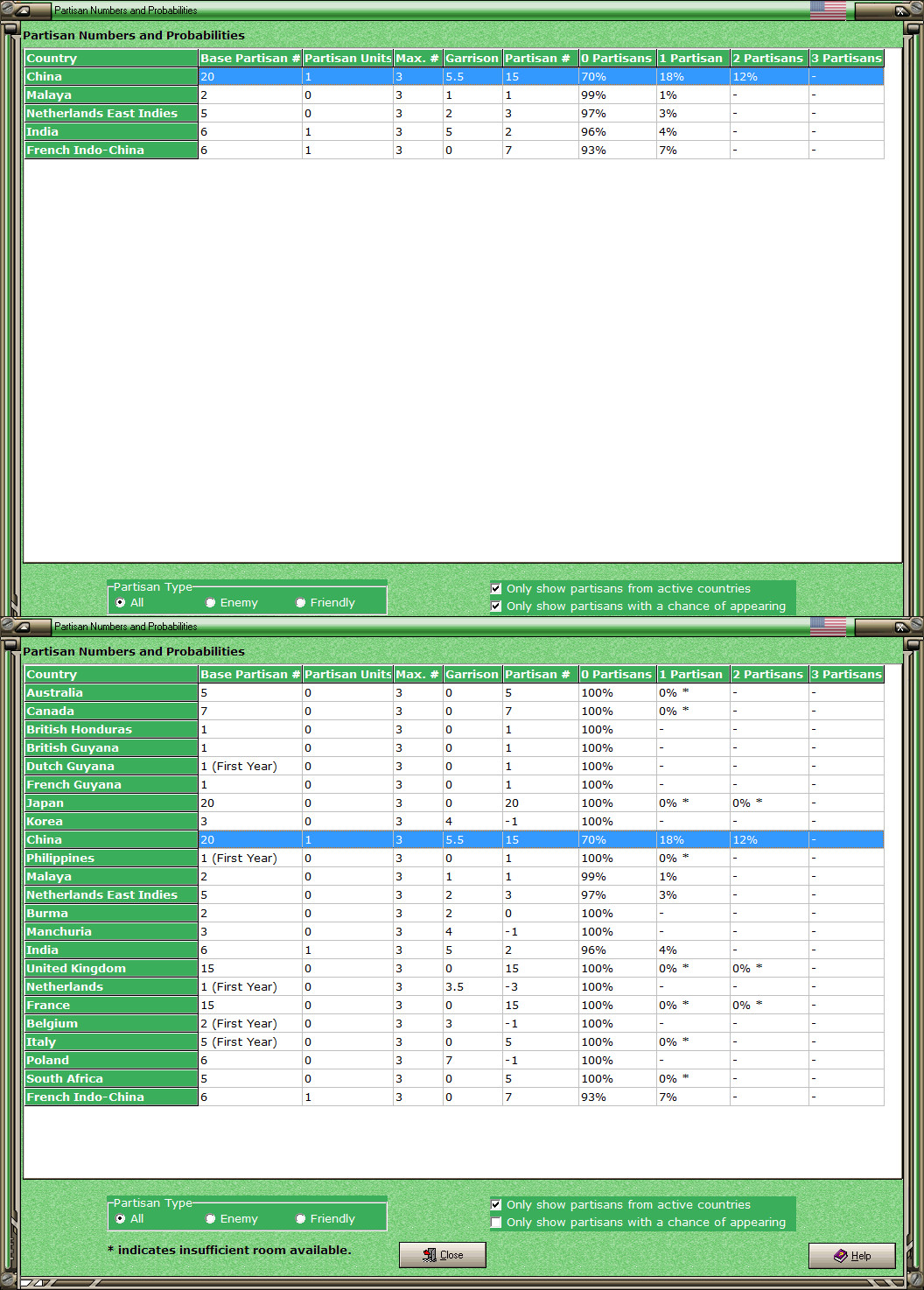
Task: Select the Friendly partisan type in the lower window
Action: 301,1219
